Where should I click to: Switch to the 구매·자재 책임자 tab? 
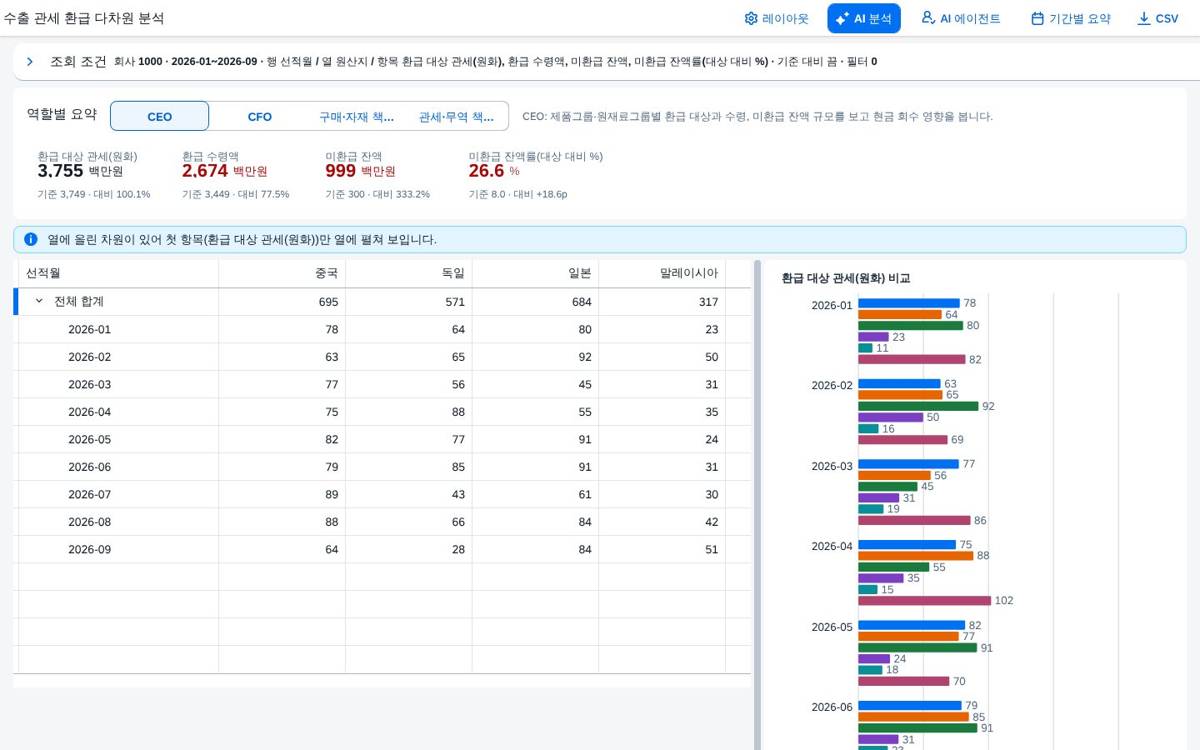357,116
